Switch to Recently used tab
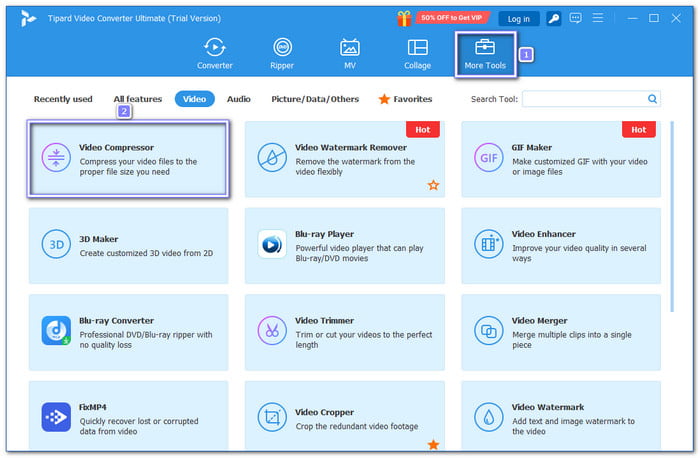 (63, 99)
